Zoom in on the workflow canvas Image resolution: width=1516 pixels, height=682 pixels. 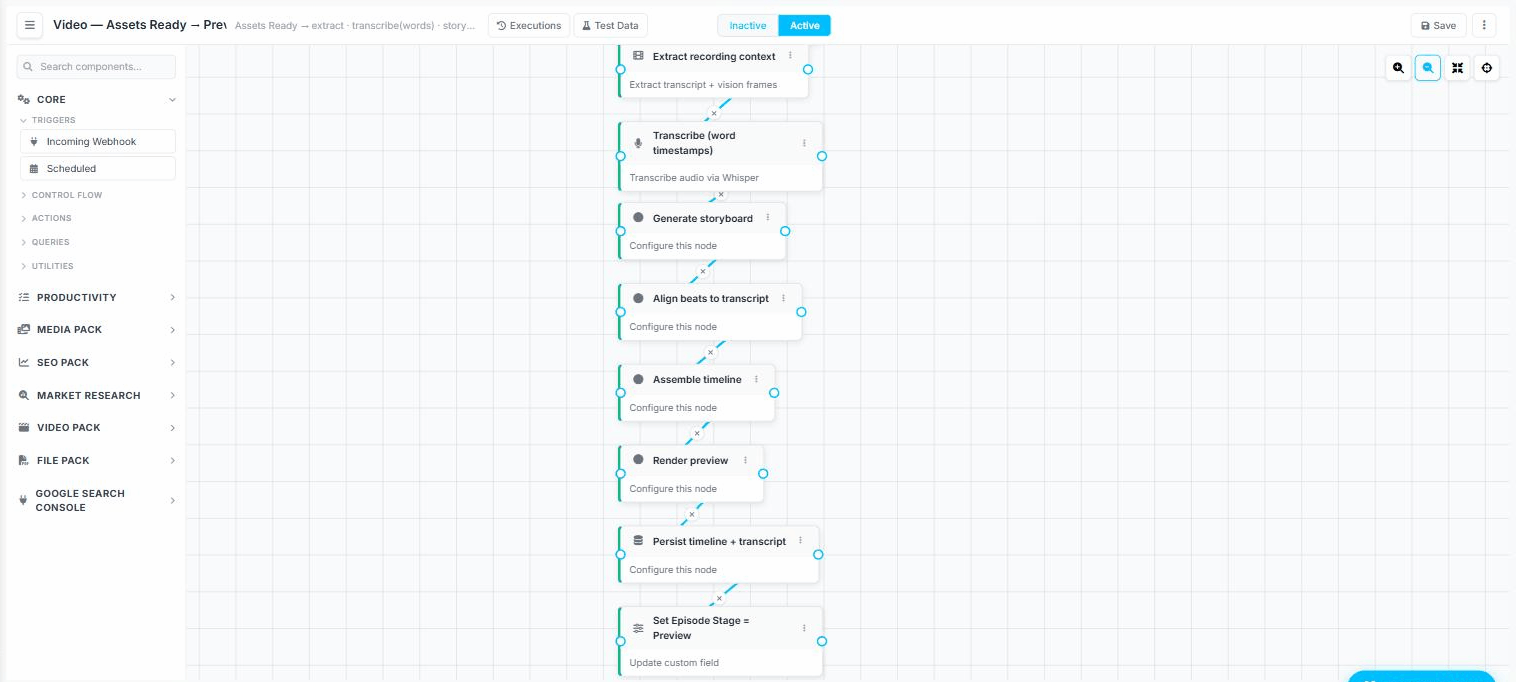tap(1398, 68)
